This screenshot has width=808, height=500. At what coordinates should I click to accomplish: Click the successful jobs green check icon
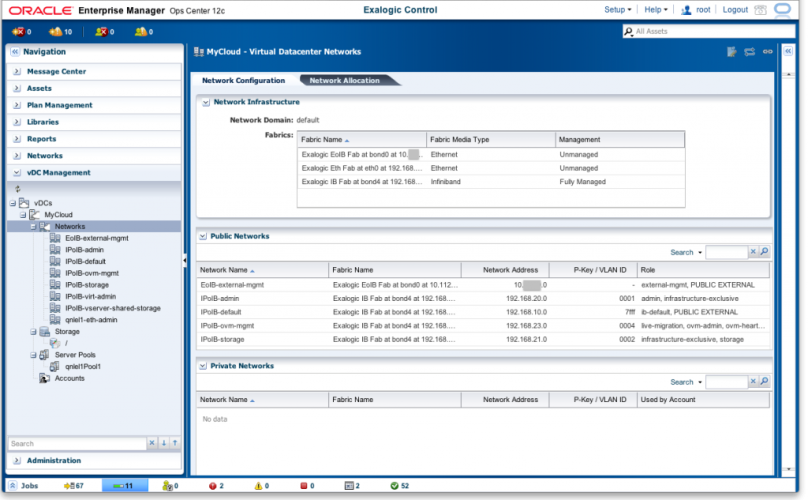[394, 486]
